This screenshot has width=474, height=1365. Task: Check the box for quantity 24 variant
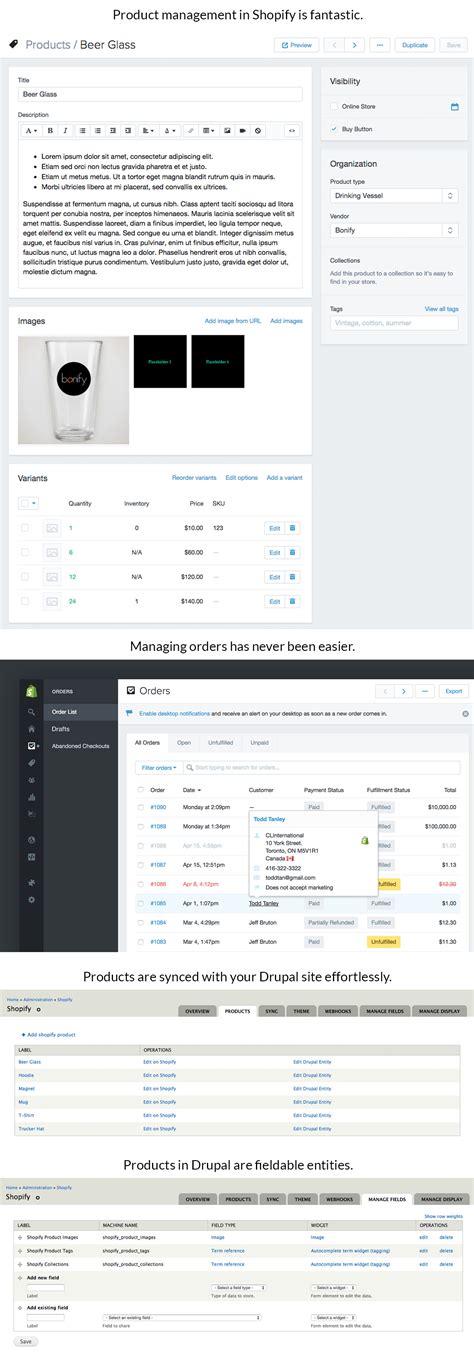click(25, 601)
